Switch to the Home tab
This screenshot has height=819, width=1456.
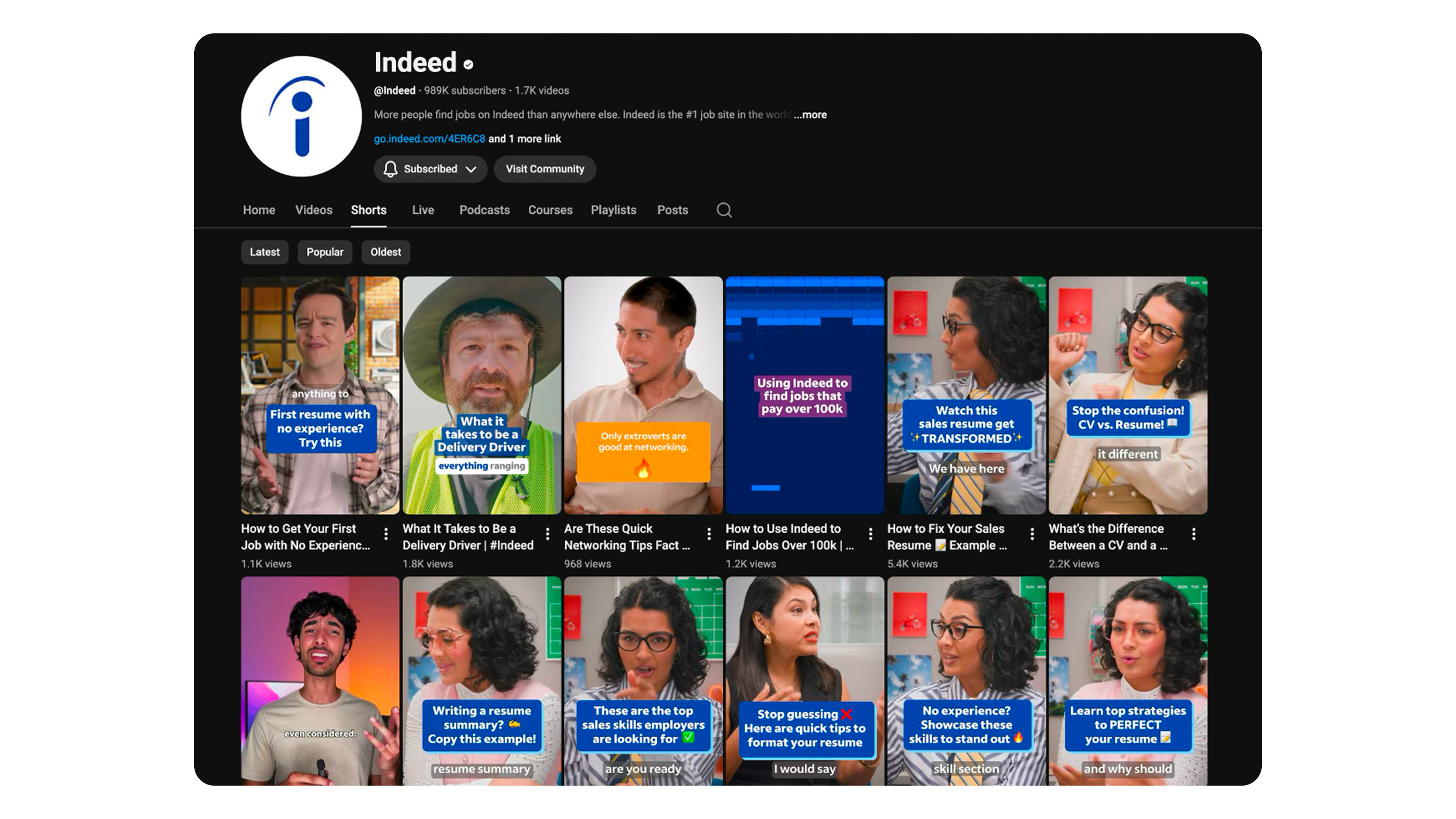tap(259, 210)
